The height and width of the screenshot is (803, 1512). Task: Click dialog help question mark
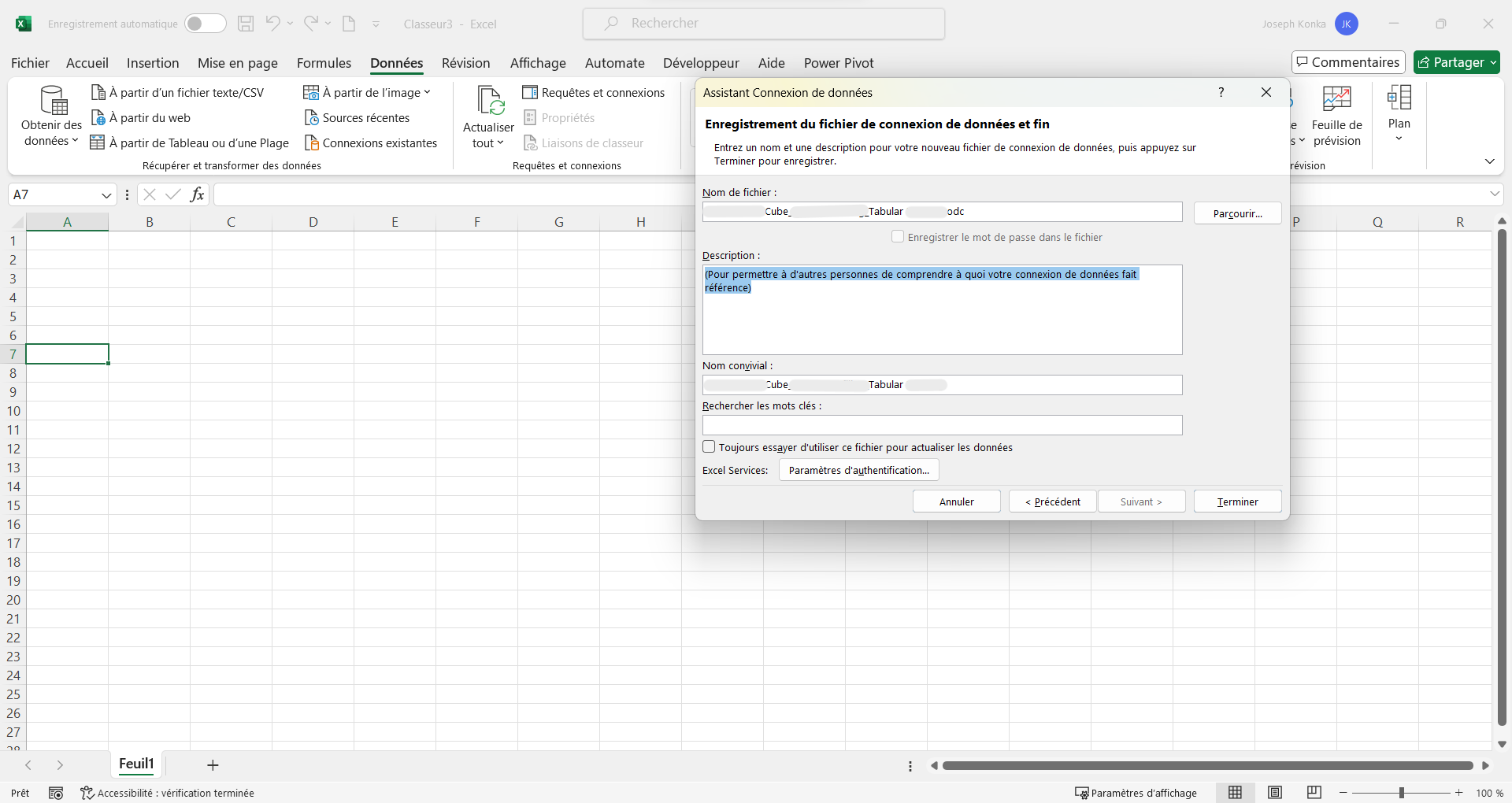tap(1221, 93)
